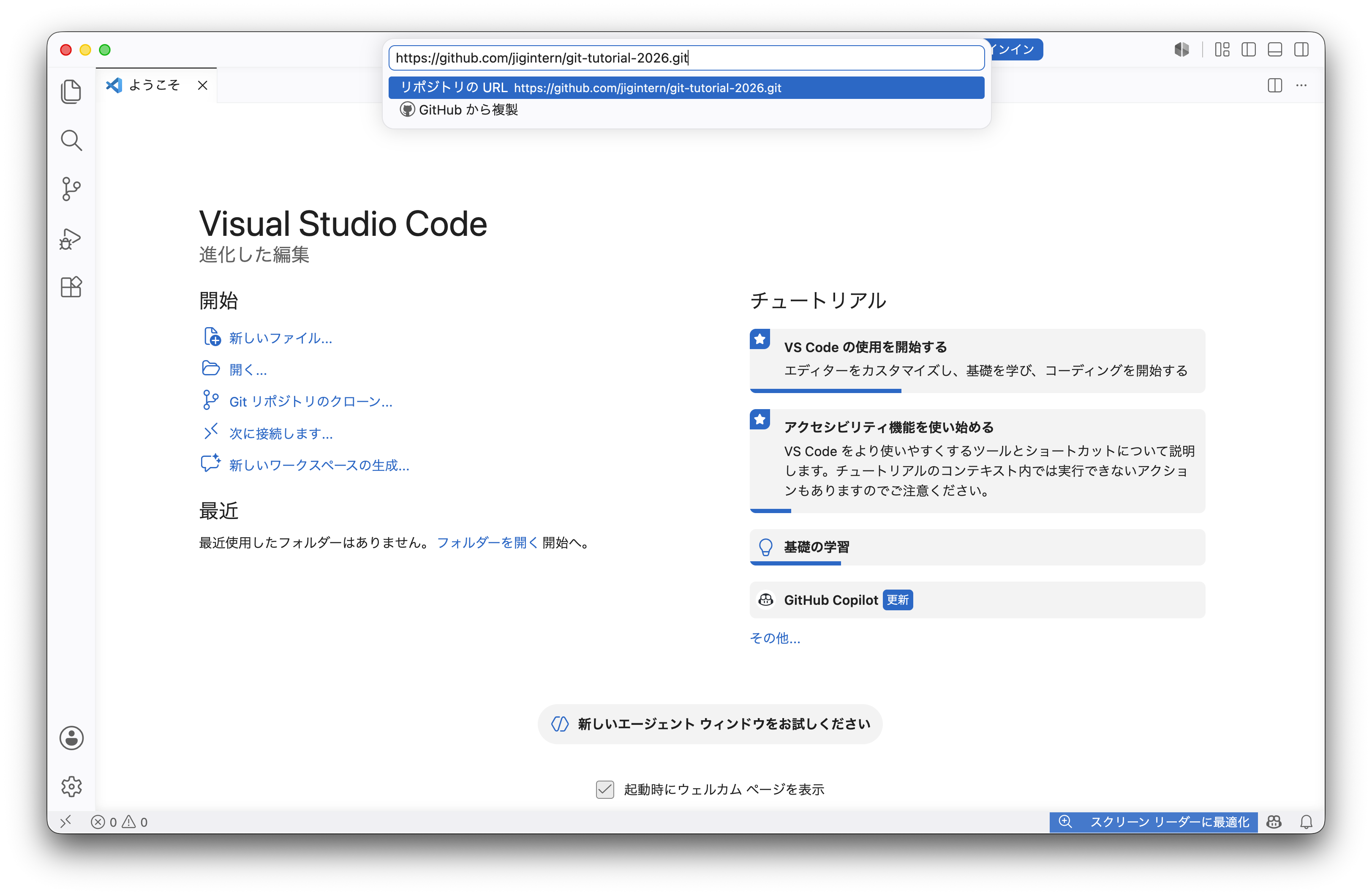Click その他... link under tutorials

click(x=775, y=637)
